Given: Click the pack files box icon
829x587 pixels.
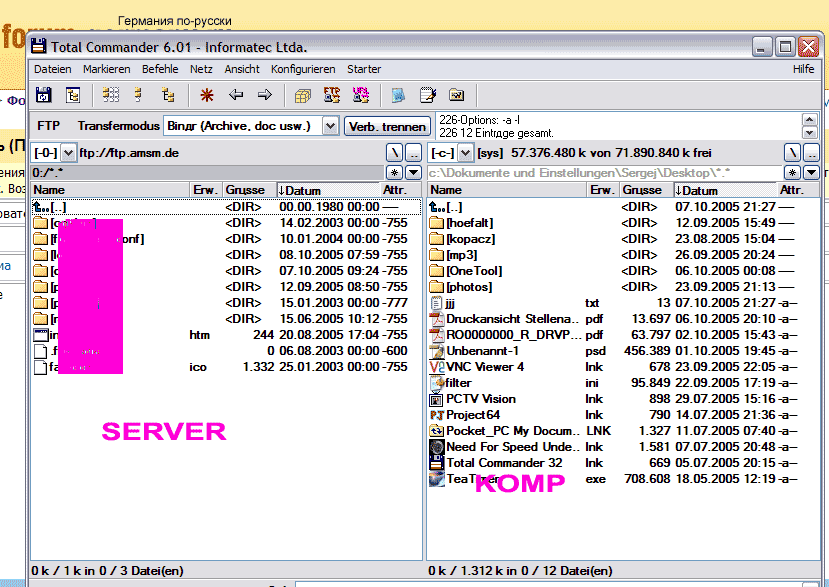Looking at the screenshot, I should pos(303,95).
